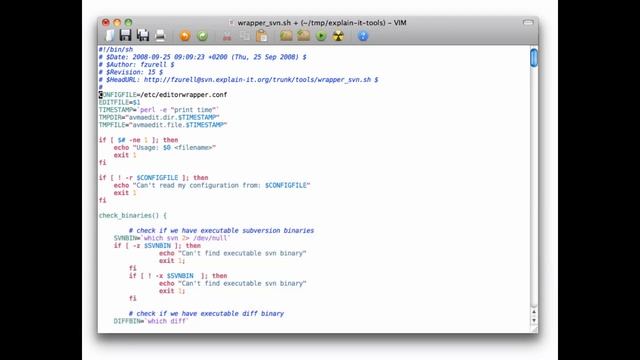This screenshot has height=360, width=640.
Task: Open Help with blue question icon
Action: tap(363, 36)
